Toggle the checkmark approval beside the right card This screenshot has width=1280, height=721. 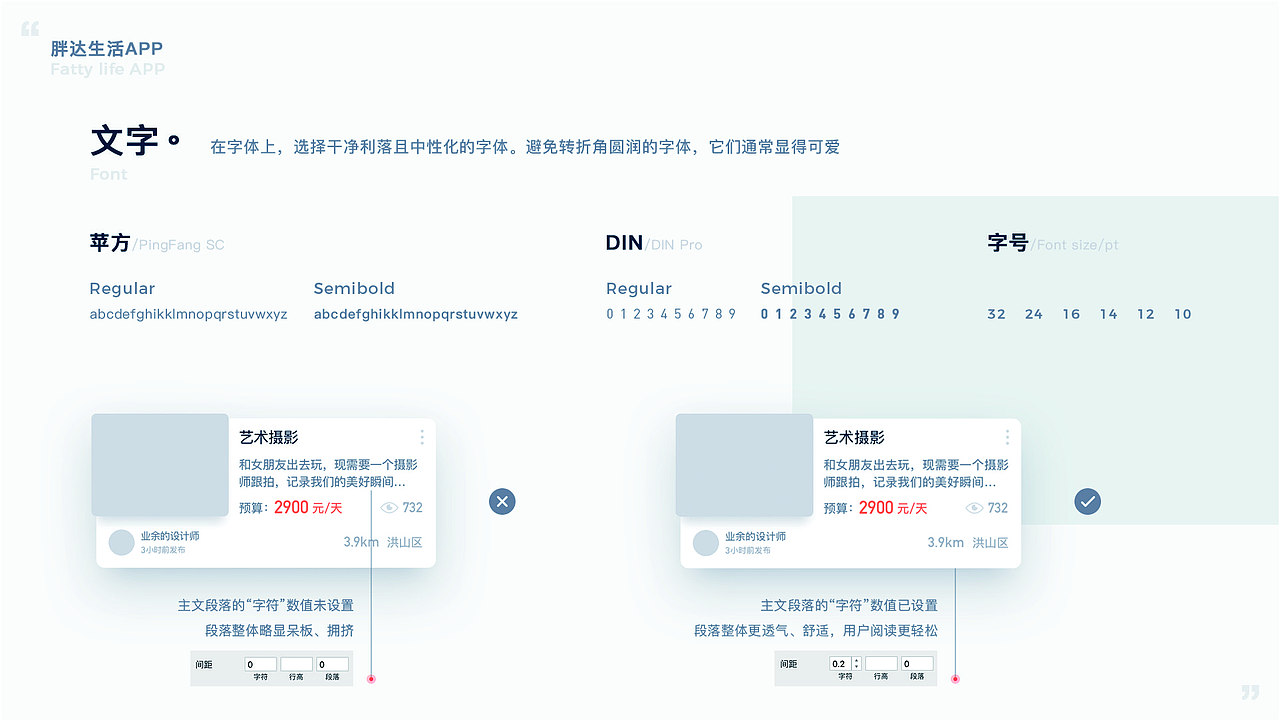tap(1088, 501)
